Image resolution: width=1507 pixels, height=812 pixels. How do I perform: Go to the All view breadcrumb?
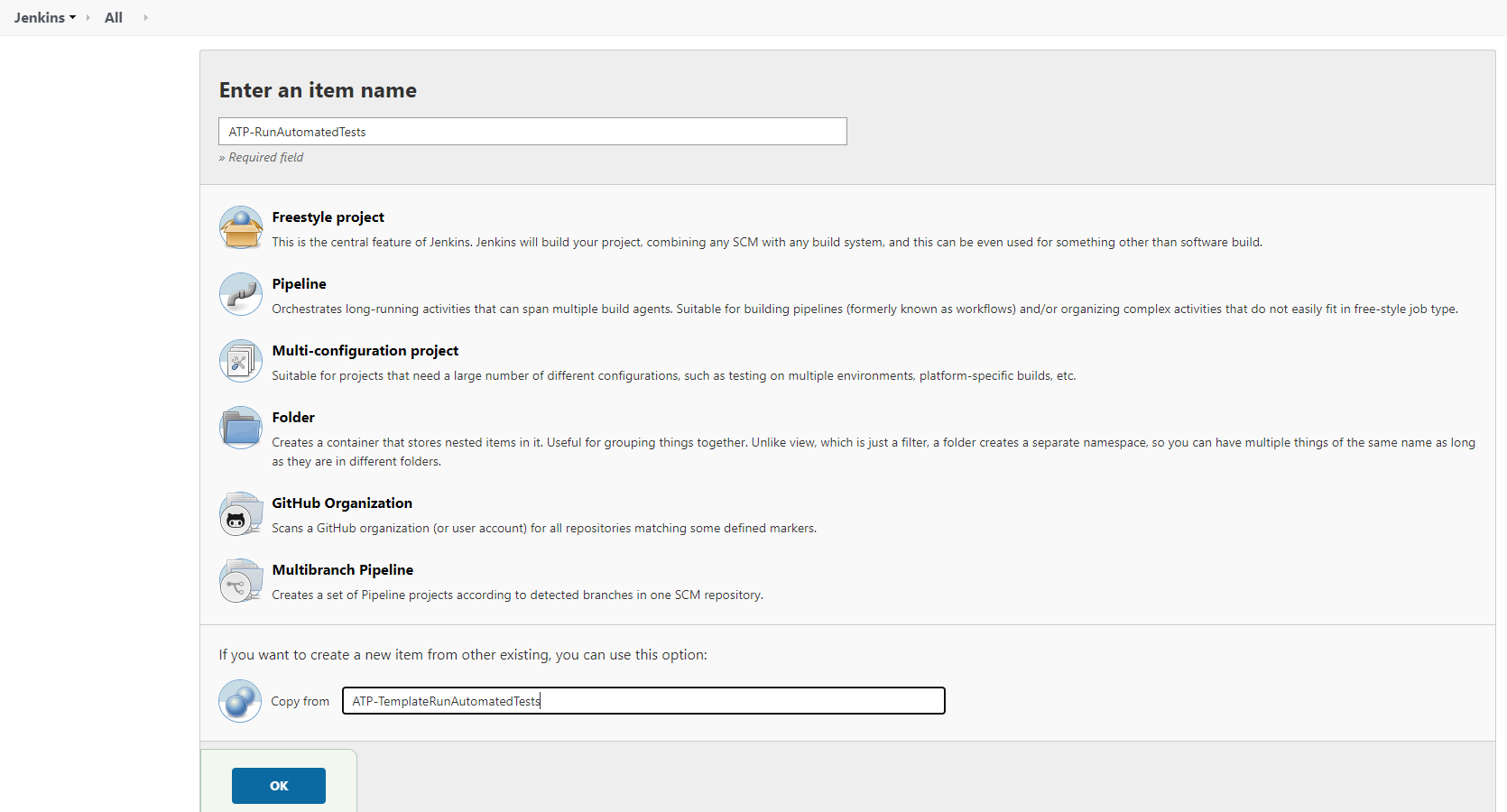pos(114,17)
